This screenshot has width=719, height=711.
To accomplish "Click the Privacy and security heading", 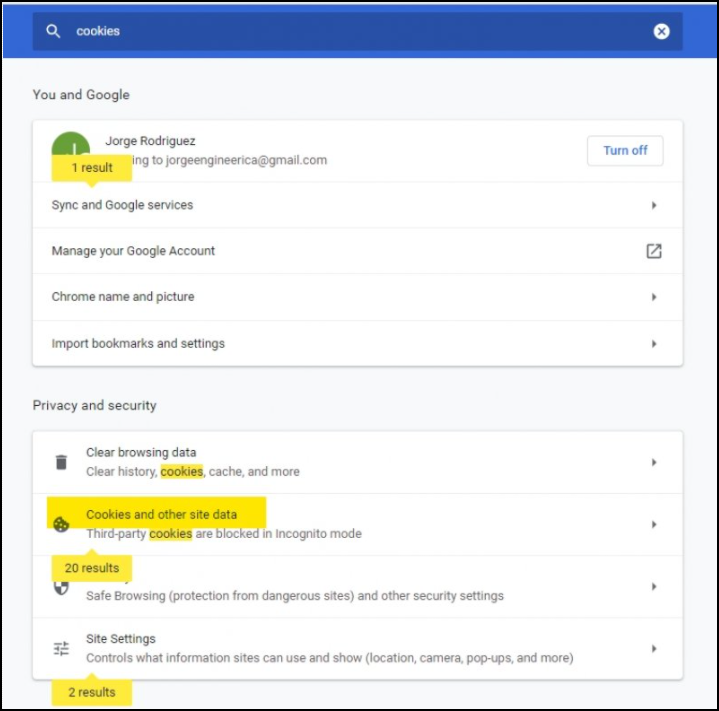I will tap(94, 405).
